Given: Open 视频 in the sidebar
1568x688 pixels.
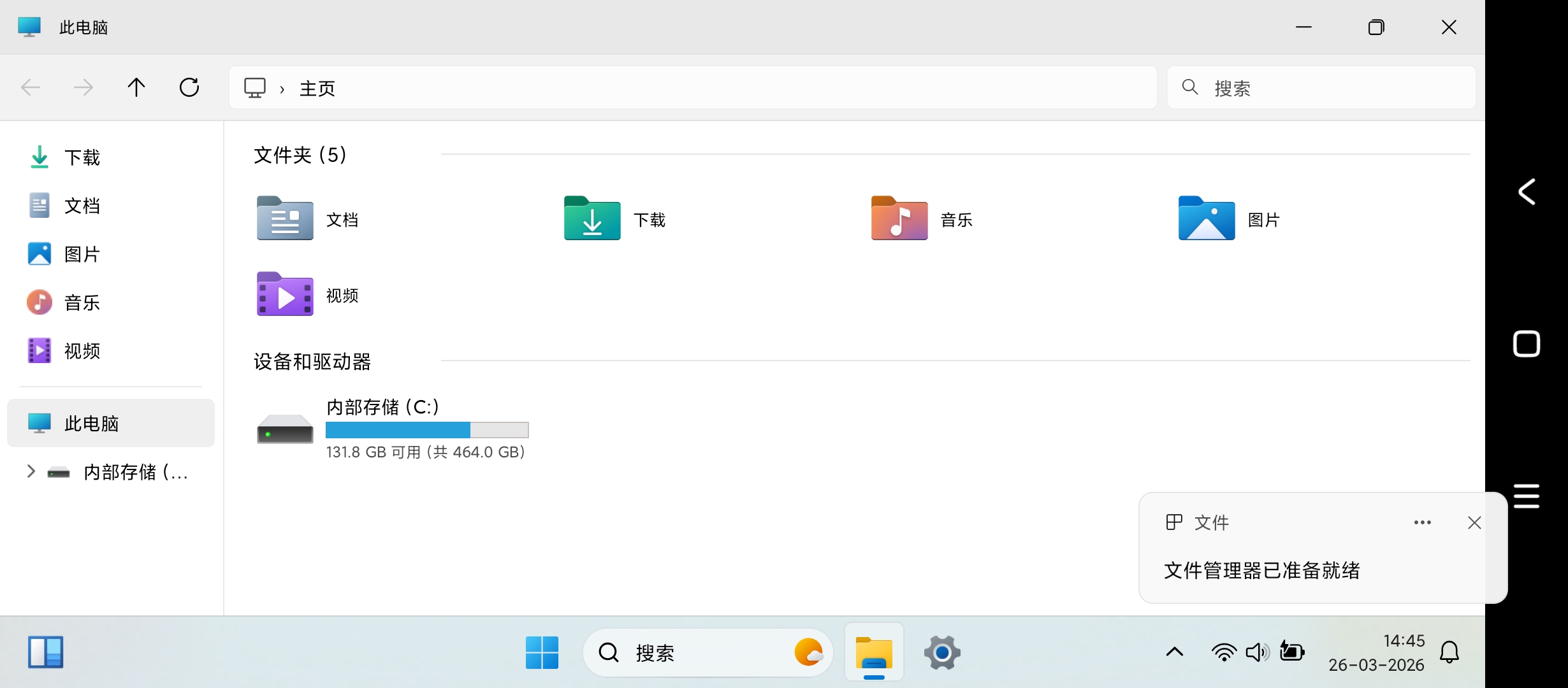Looking at the screenshot, I should (111, 351).
